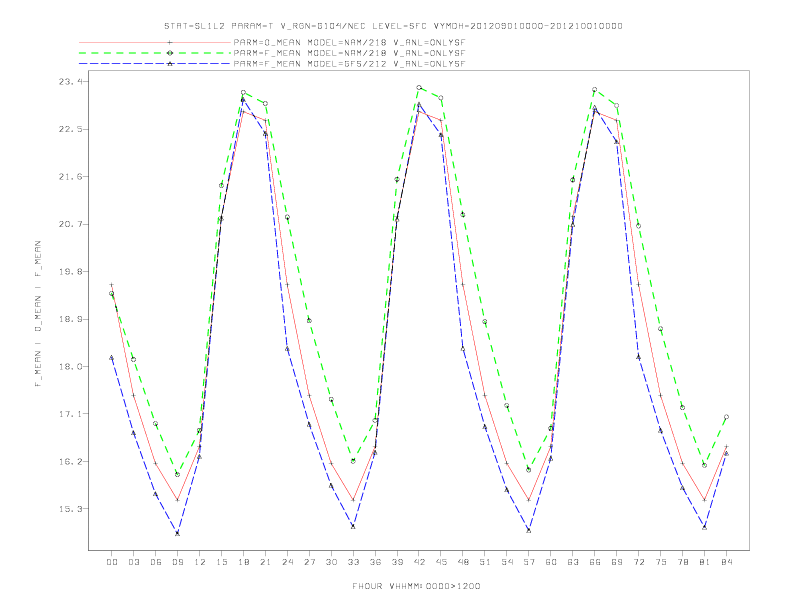This screenshot has height=612, width=792.
Task: Click x-axis forecast hour label 45
Action: click(x=441, y=562)
